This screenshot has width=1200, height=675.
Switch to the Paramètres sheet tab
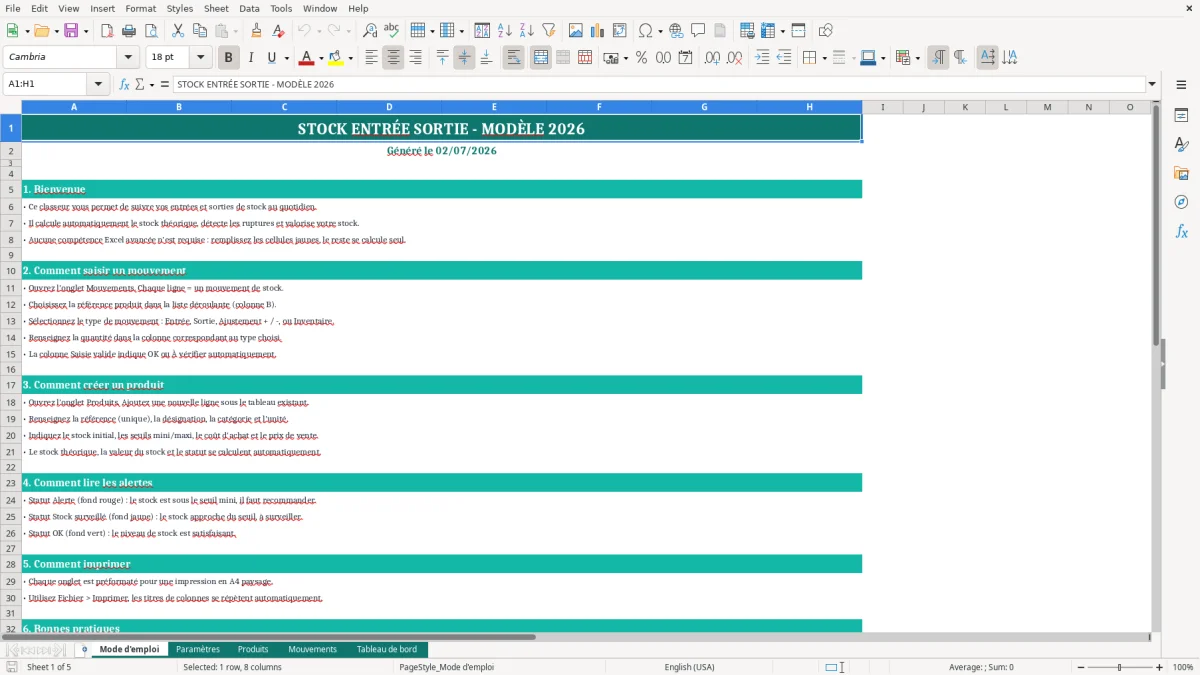198,649
